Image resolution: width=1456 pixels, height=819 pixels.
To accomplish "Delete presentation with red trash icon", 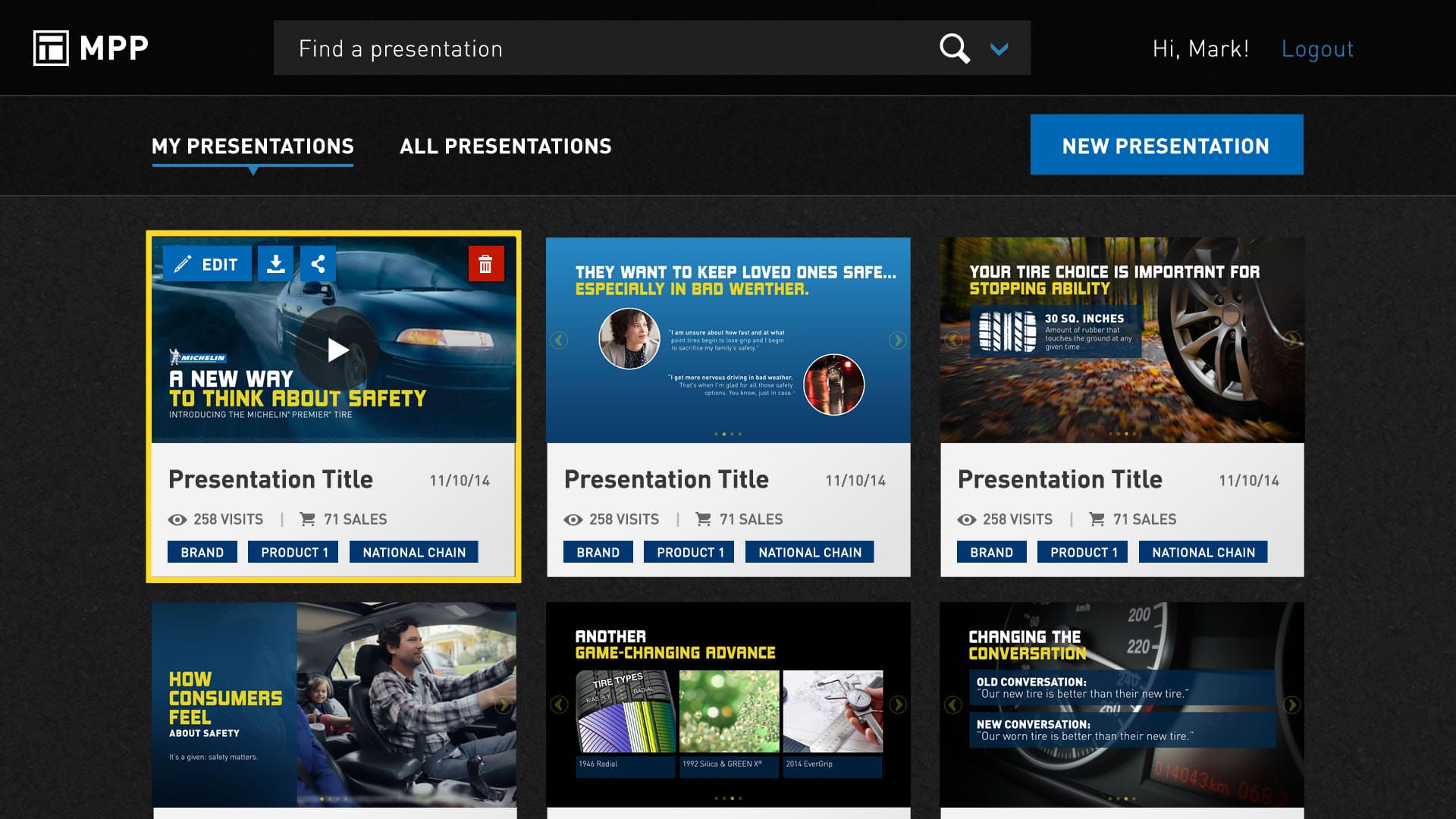I will click(485, 264).
